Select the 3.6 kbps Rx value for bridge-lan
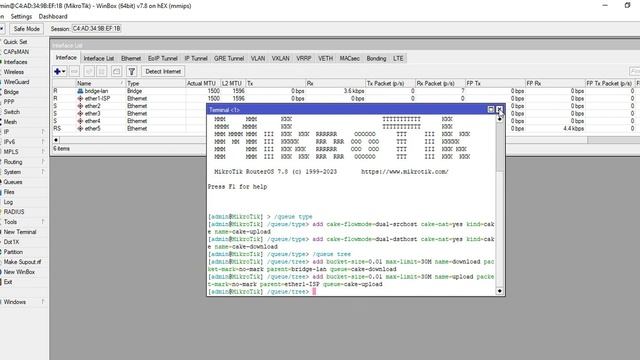640x360 pixels. click(353, 91)
